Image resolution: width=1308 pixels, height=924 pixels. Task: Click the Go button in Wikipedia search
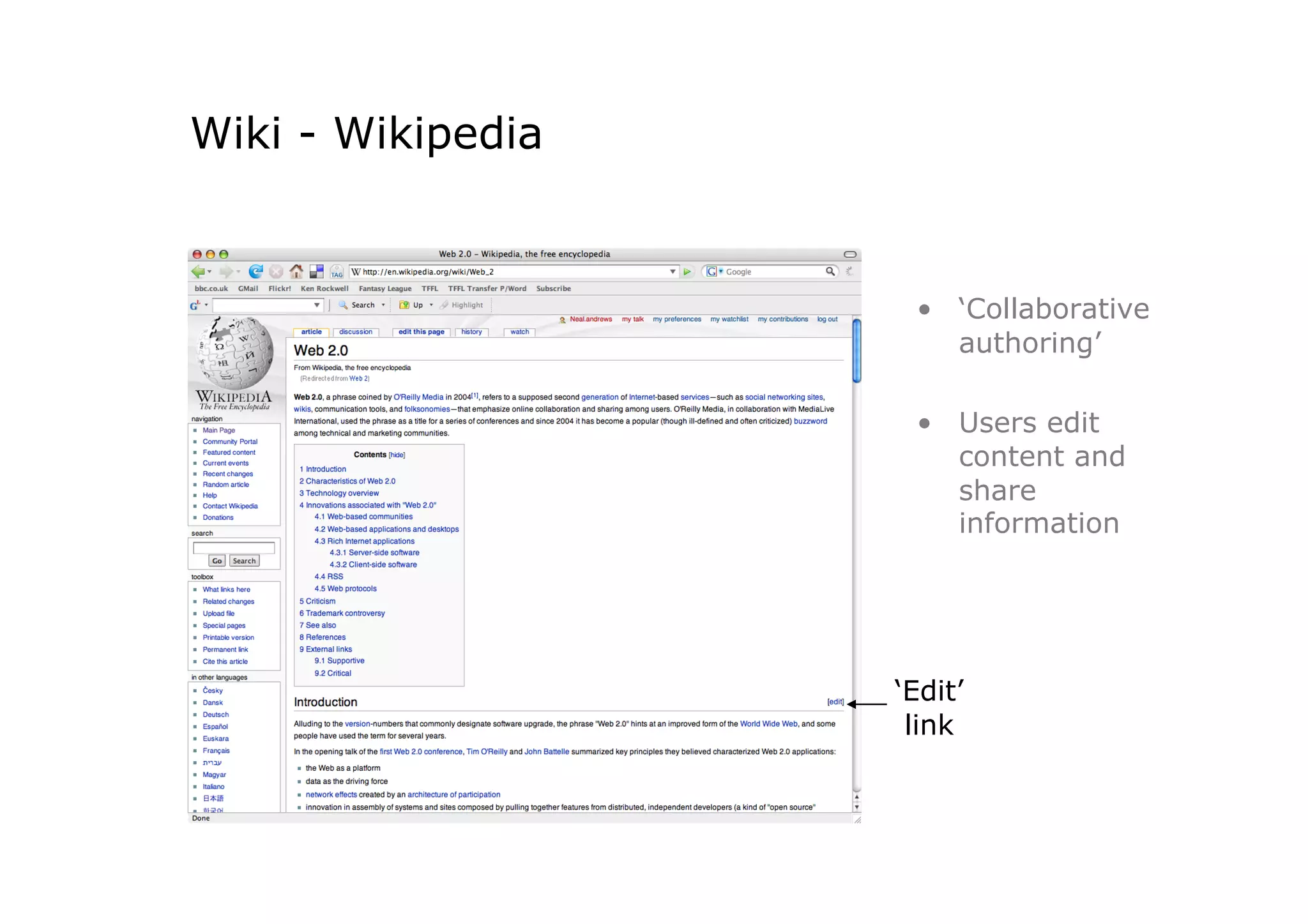(217, 561)
